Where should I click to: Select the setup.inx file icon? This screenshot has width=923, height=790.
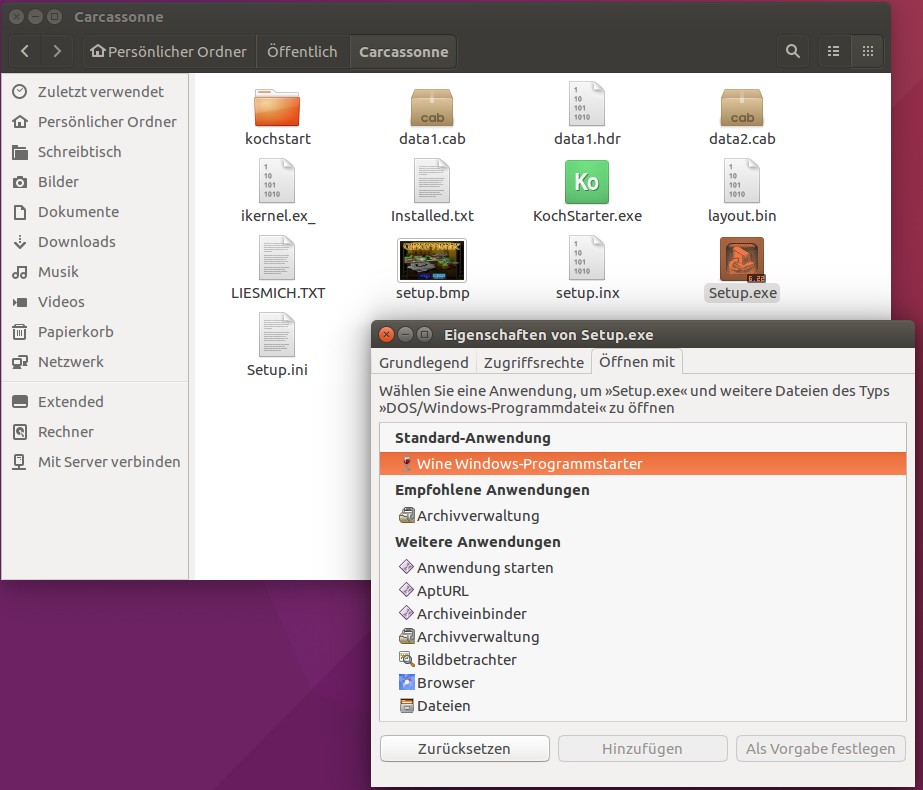click(587, 258)
